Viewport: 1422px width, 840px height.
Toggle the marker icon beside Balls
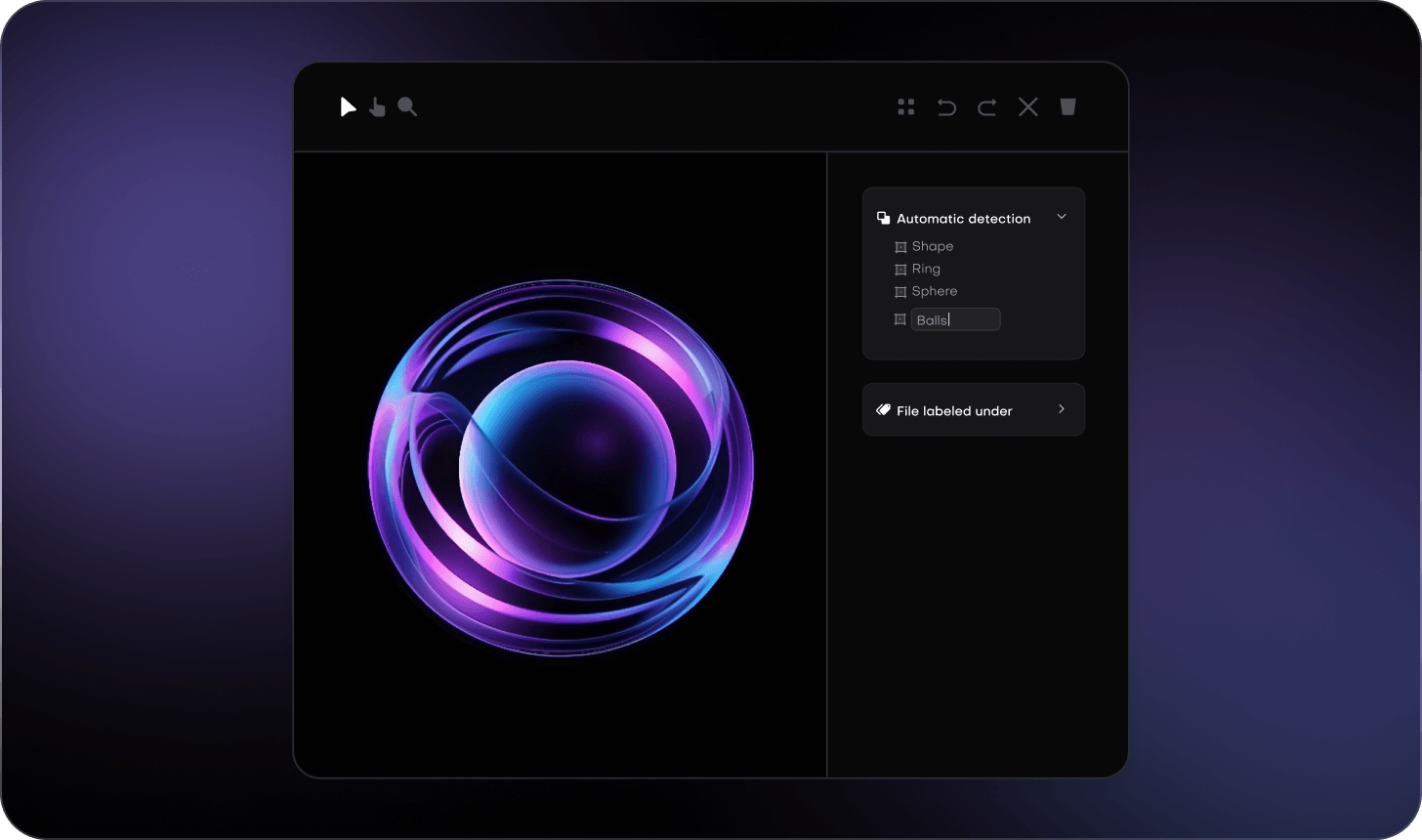click(x=899, y=318)
